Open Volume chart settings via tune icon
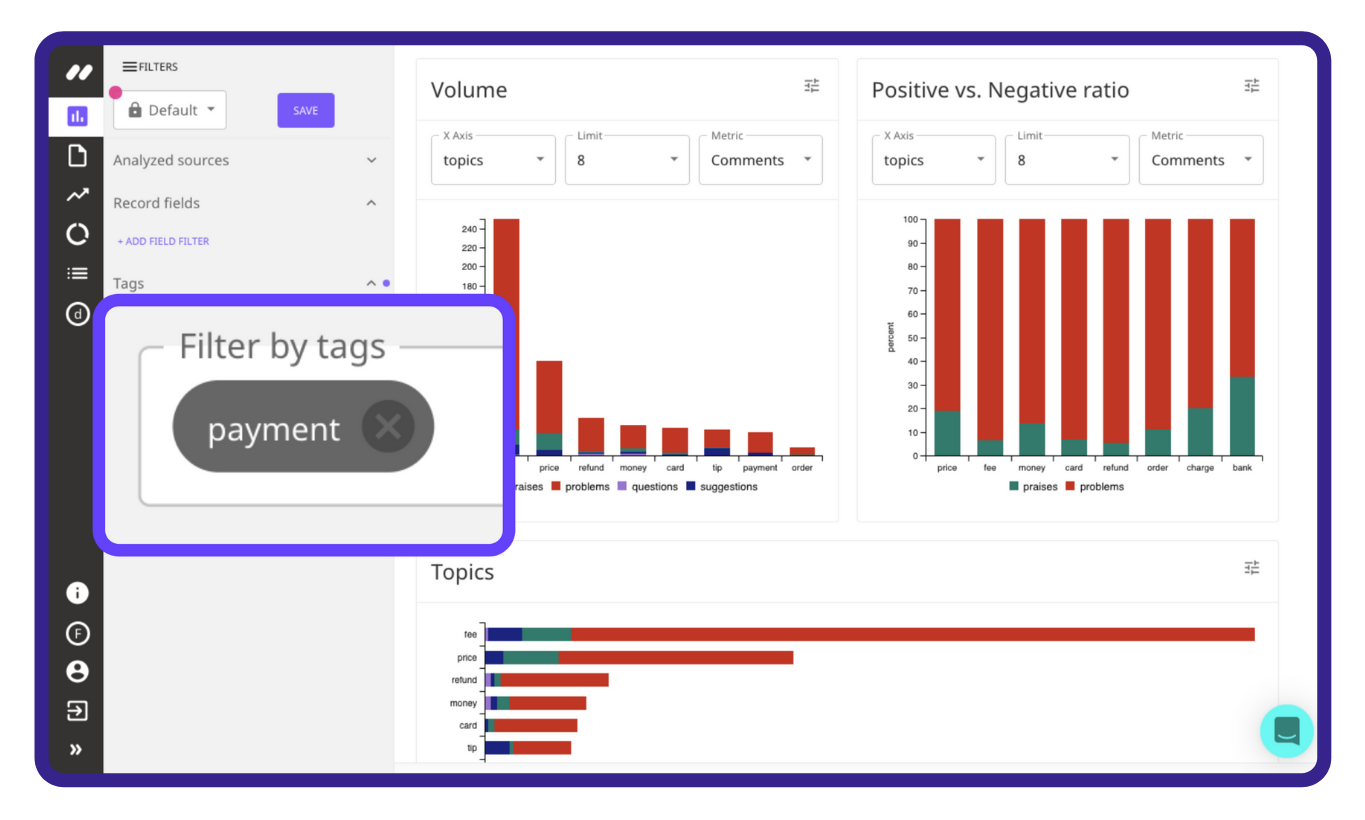The width and height of the screenshot is (1365, 820). pos(811,86)
